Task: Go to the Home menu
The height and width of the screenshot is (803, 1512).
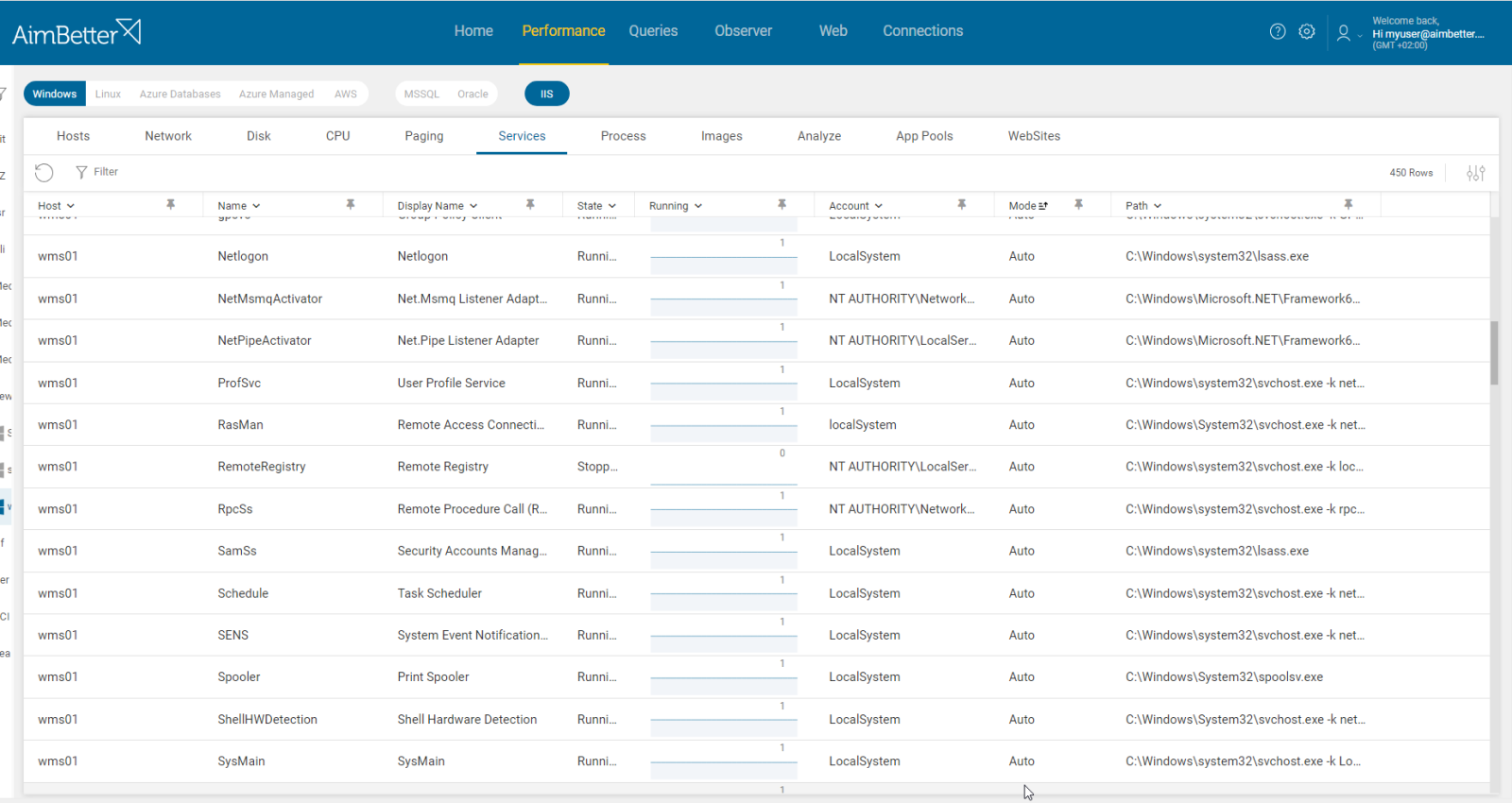Action: coord(473,31)
